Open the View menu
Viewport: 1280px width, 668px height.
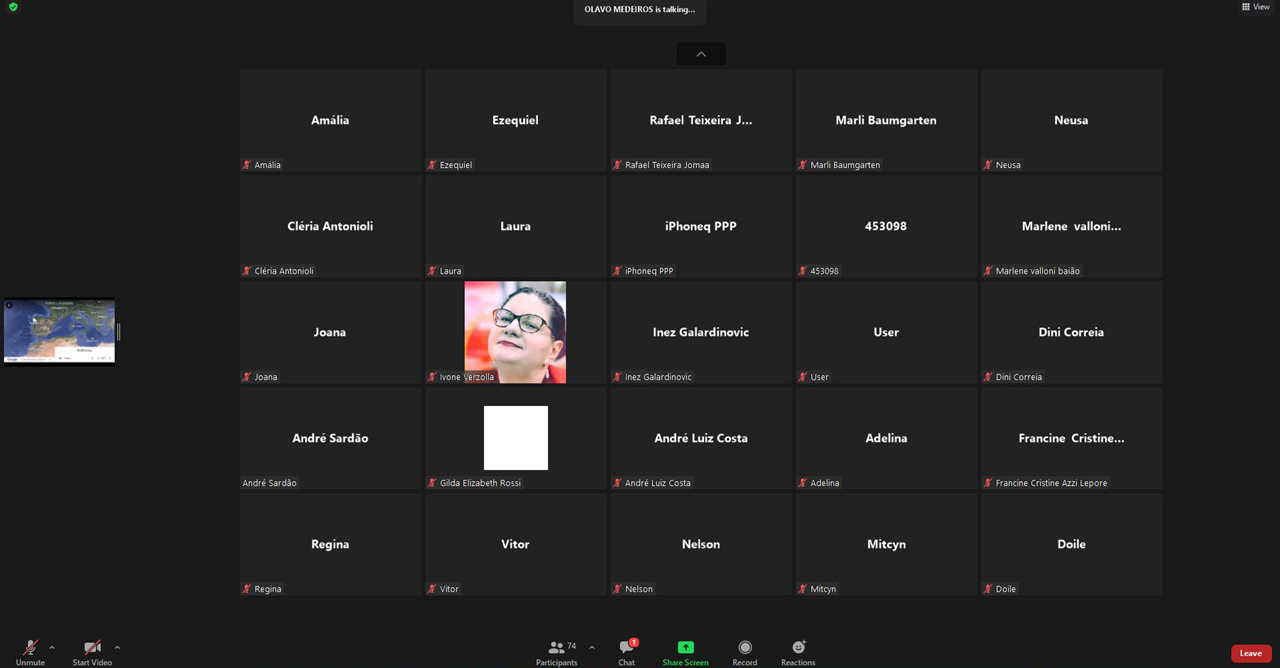(x=1255, y=7)
